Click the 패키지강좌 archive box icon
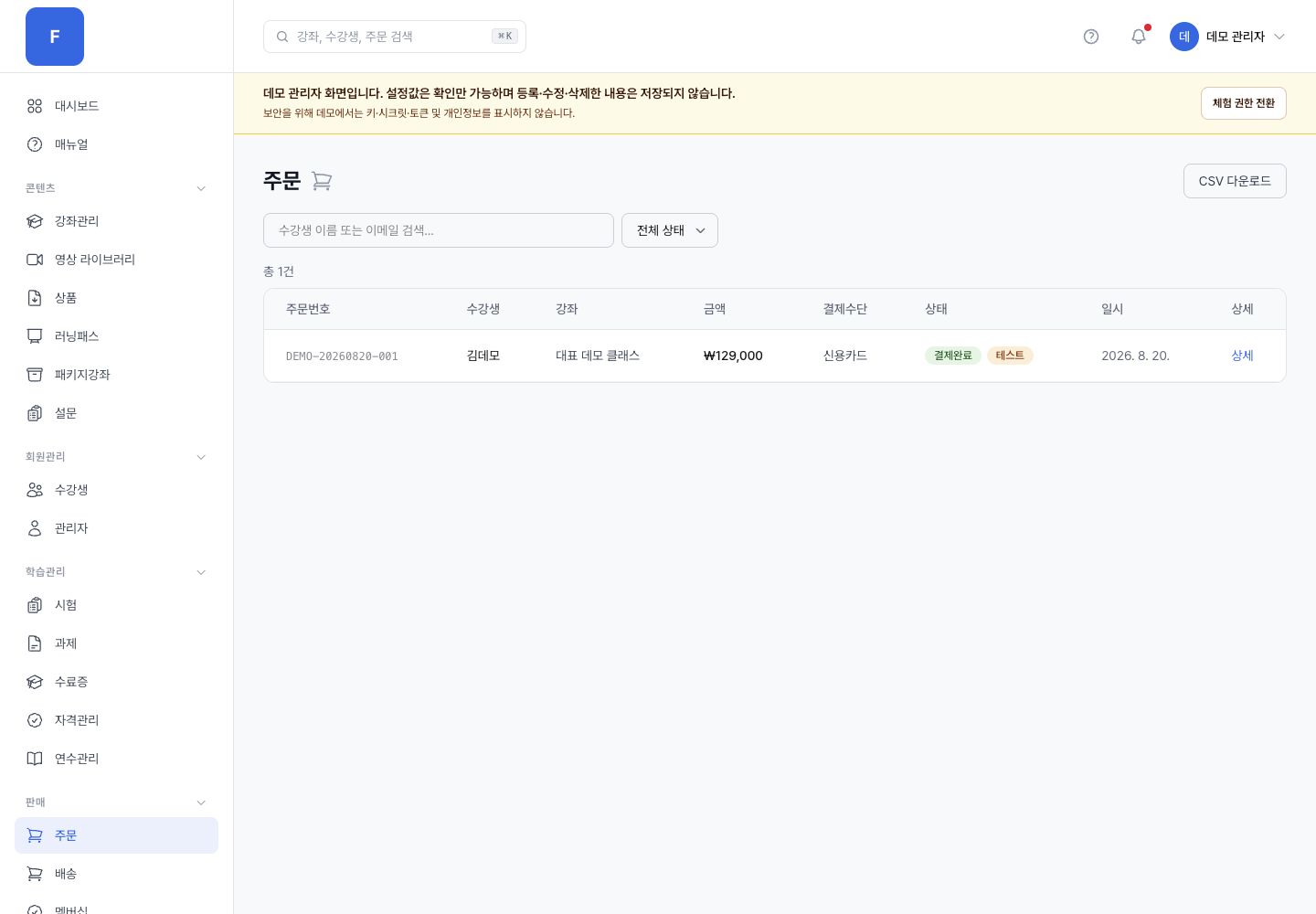Viewport: 1316px width, 914px height. (x=35, y=375)
